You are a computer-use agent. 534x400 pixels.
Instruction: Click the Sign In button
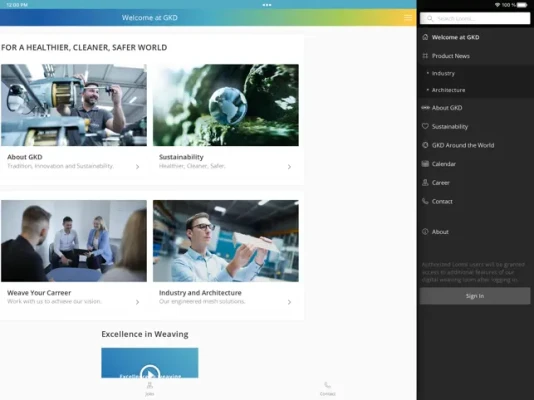(475, 296)
